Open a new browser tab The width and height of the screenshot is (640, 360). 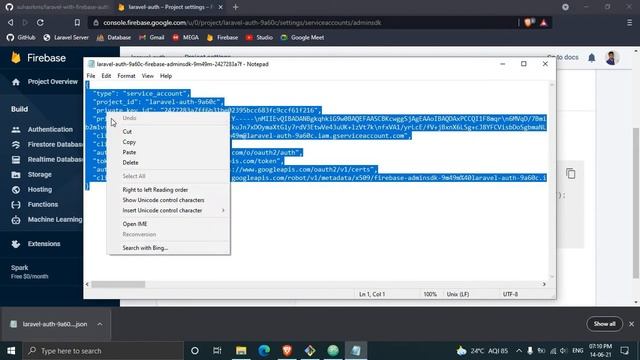236,7
